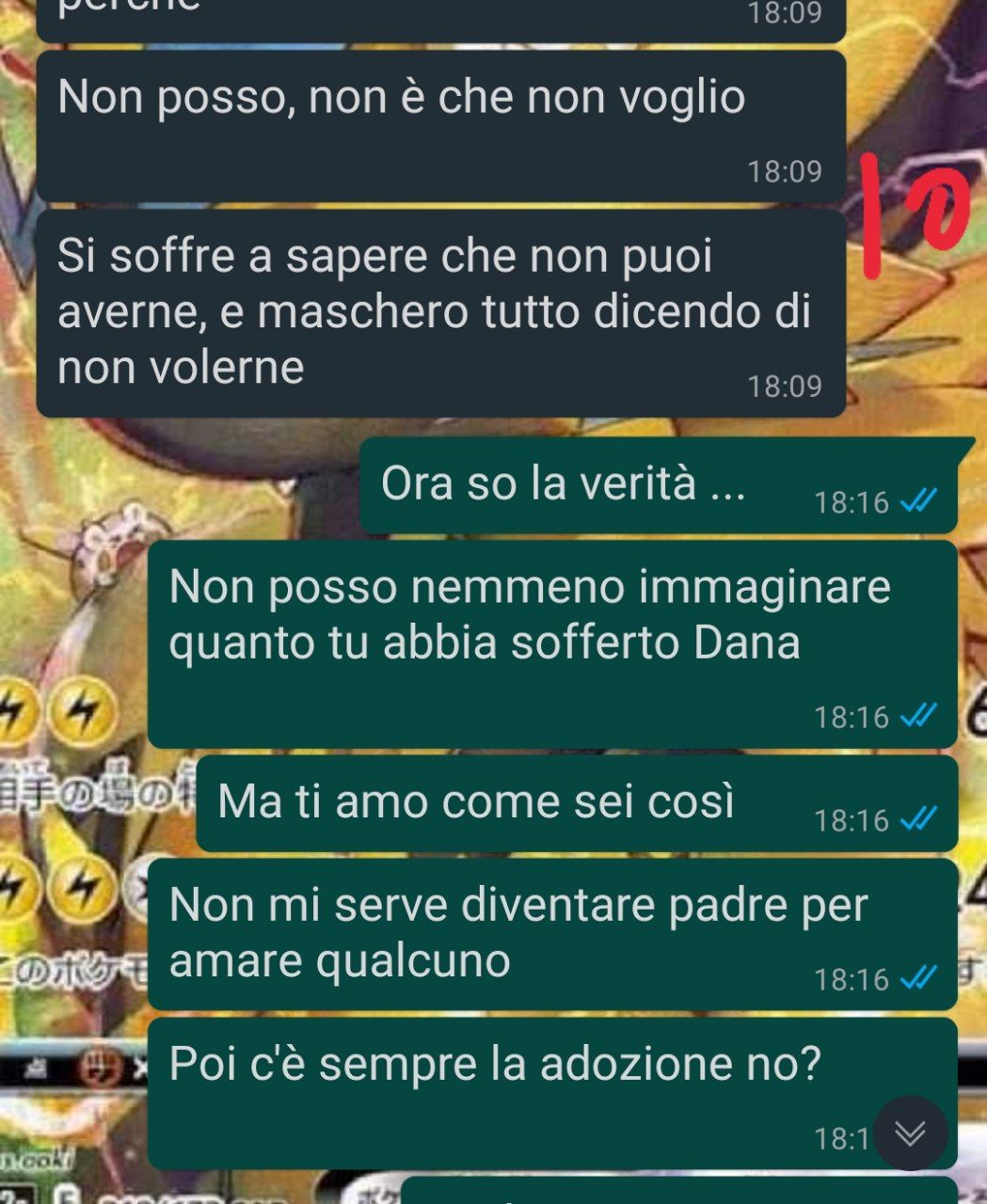
Task: Select message 'Non posso, non è che non voglio'
Action: pyautogui.click(x=440, y=125)
